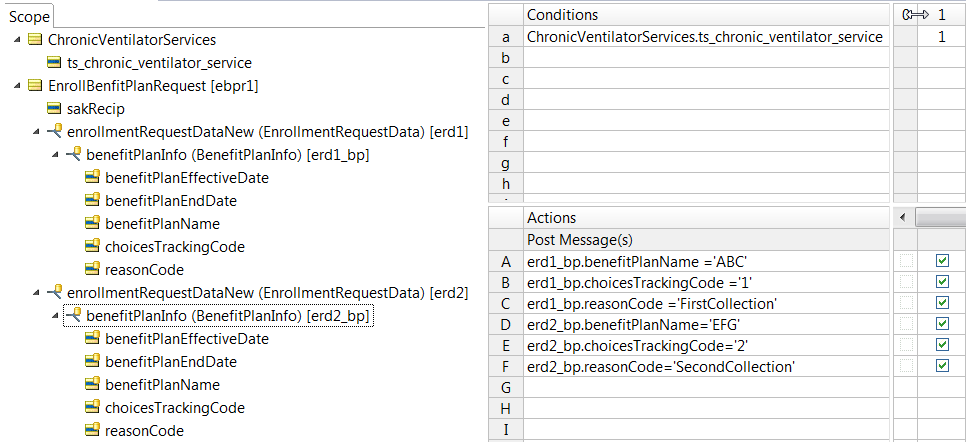The height and width of the screenshot is (442, 966).
Task: Click the association icon for [erd1]
Action: pos(55,131)
